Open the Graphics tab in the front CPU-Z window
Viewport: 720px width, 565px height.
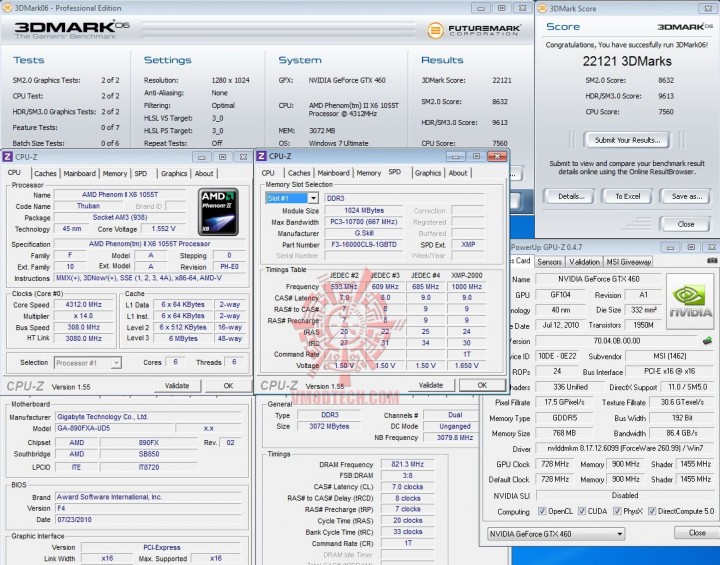point(428,173)
